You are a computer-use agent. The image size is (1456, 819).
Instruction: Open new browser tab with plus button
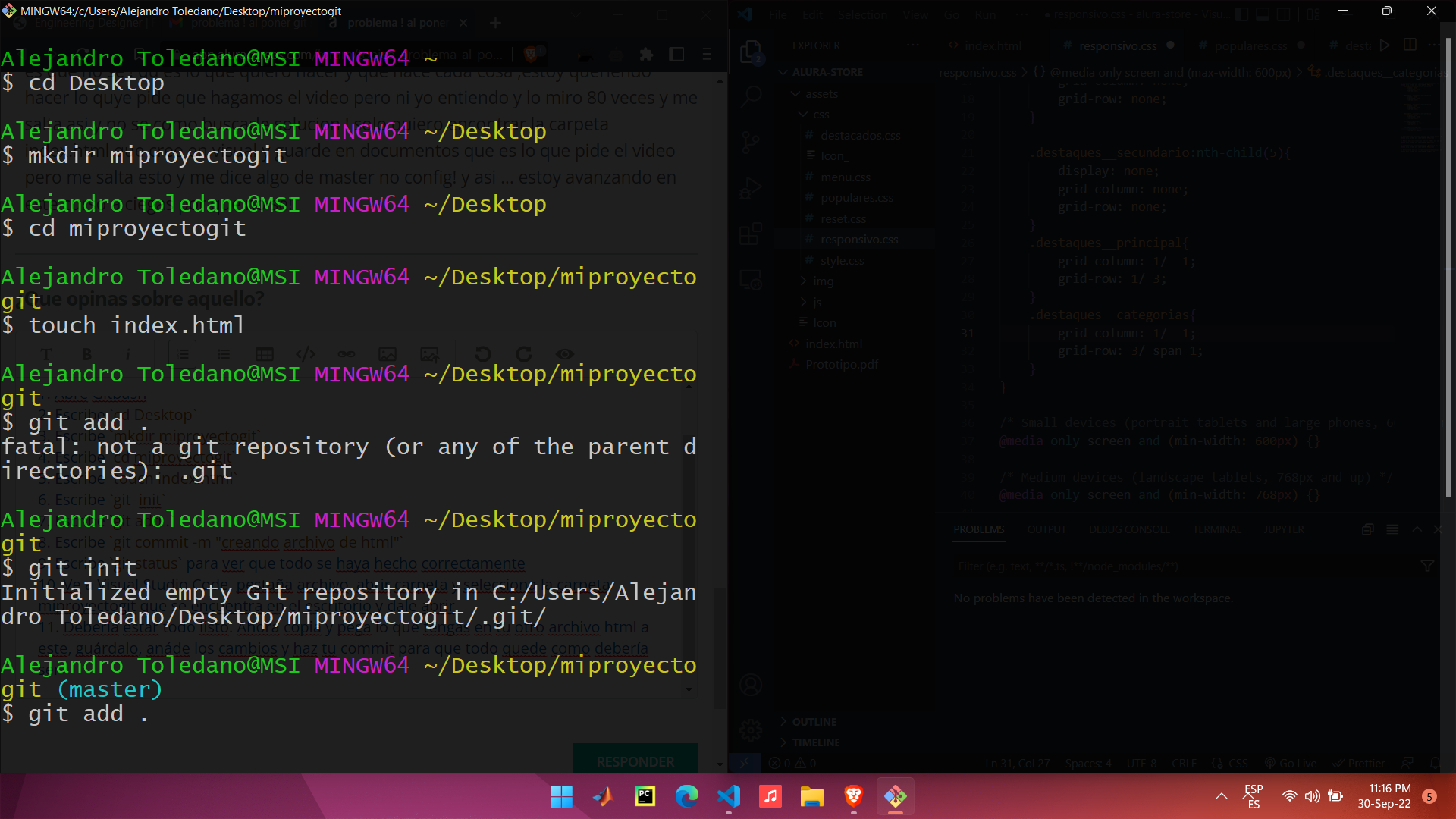click(495, 23)
